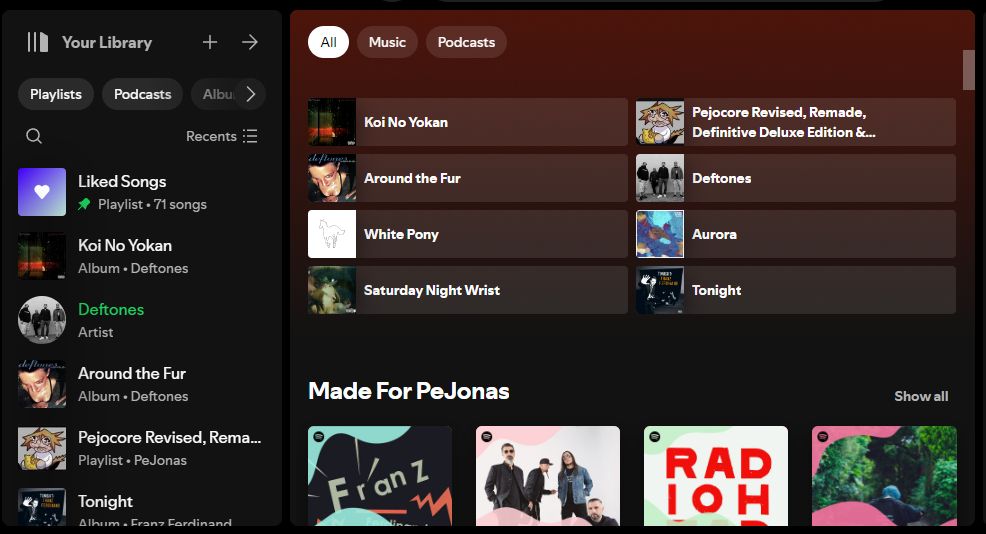Click the green pin icon on Liked Songs
Screen dimensions: 986x534
pos(84,204)
